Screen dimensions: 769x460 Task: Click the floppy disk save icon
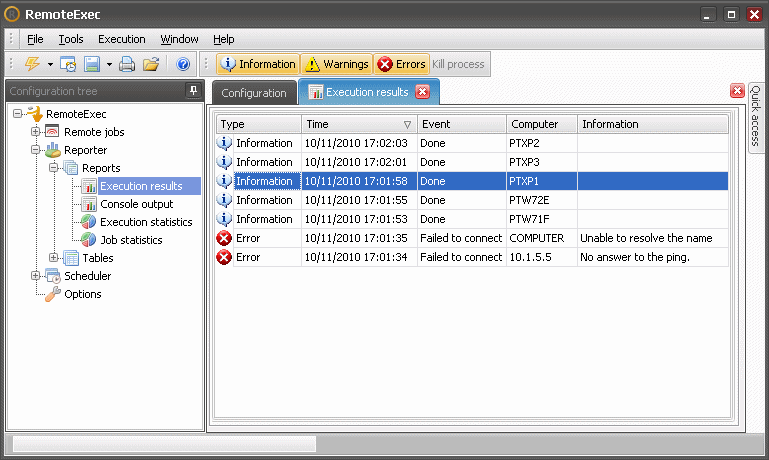coord(92,64)
